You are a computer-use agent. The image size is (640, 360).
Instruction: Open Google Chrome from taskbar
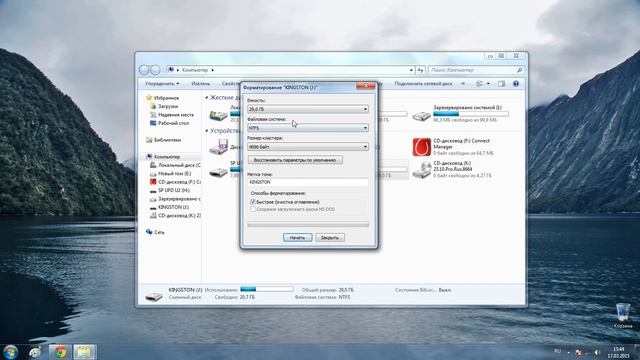pos(60,352)
